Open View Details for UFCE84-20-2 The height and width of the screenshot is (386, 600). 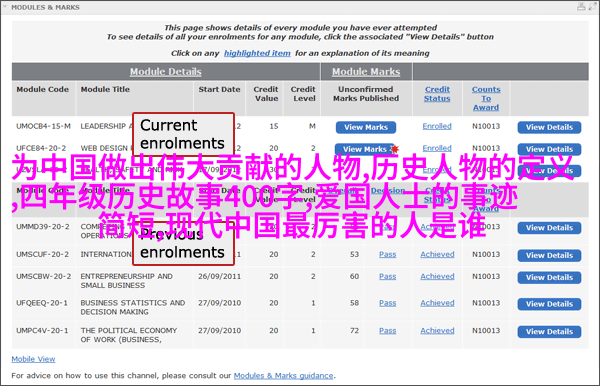tap(549, 149)
